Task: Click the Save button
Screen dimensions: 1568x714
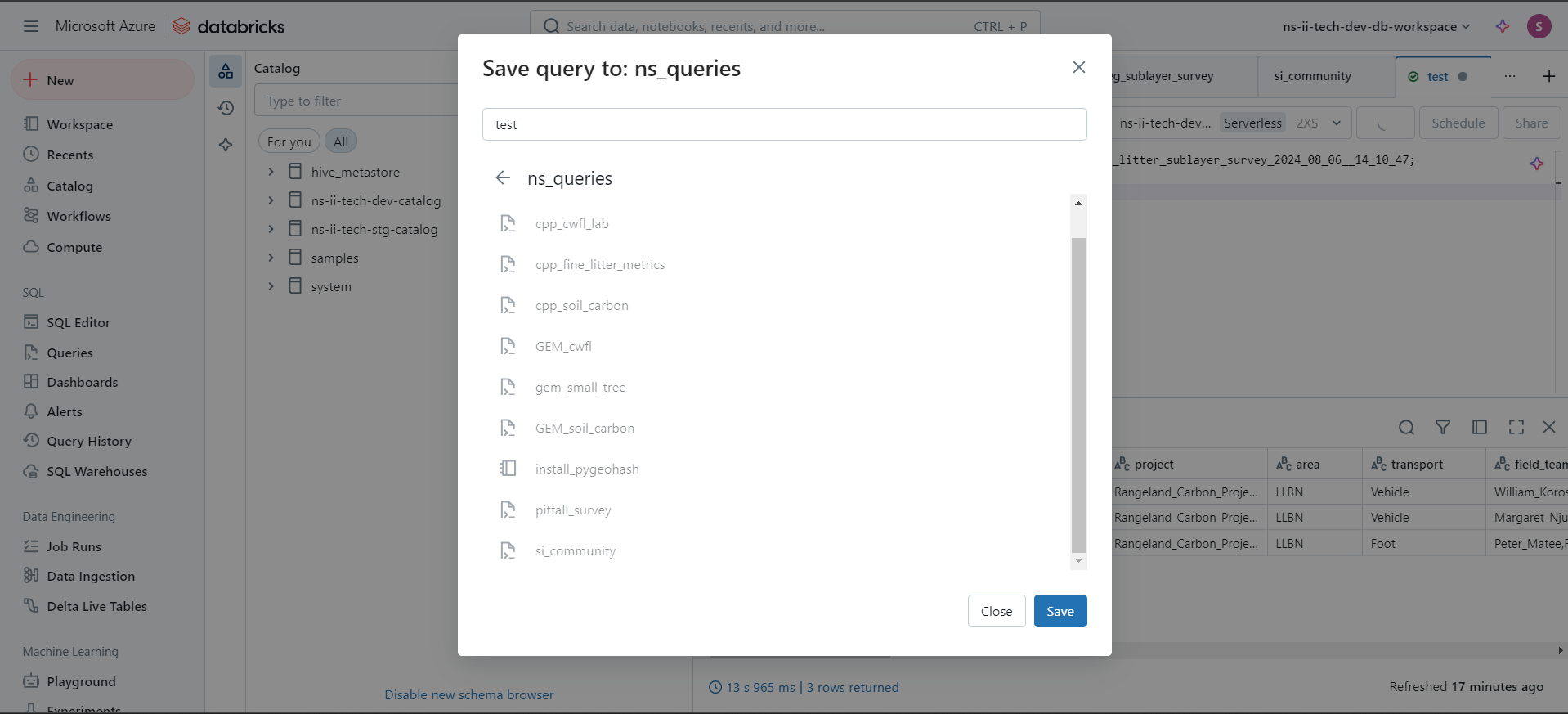Action: pos(1060,611)
